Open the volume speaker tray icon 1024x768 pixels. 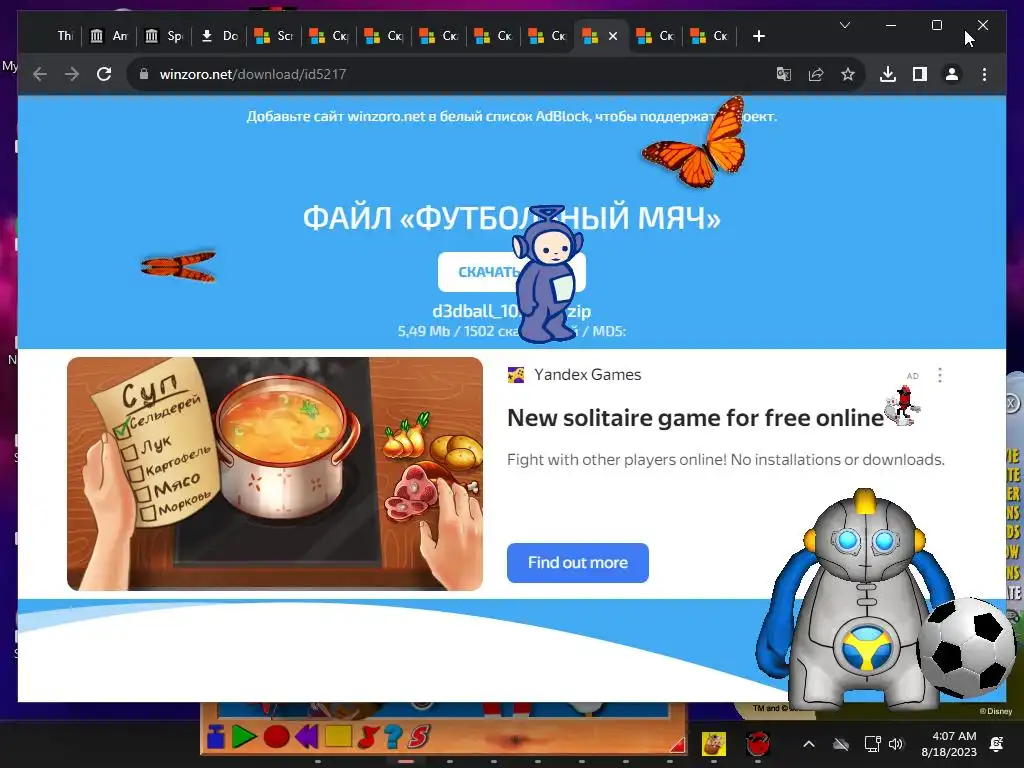click(x=896, y=744)
